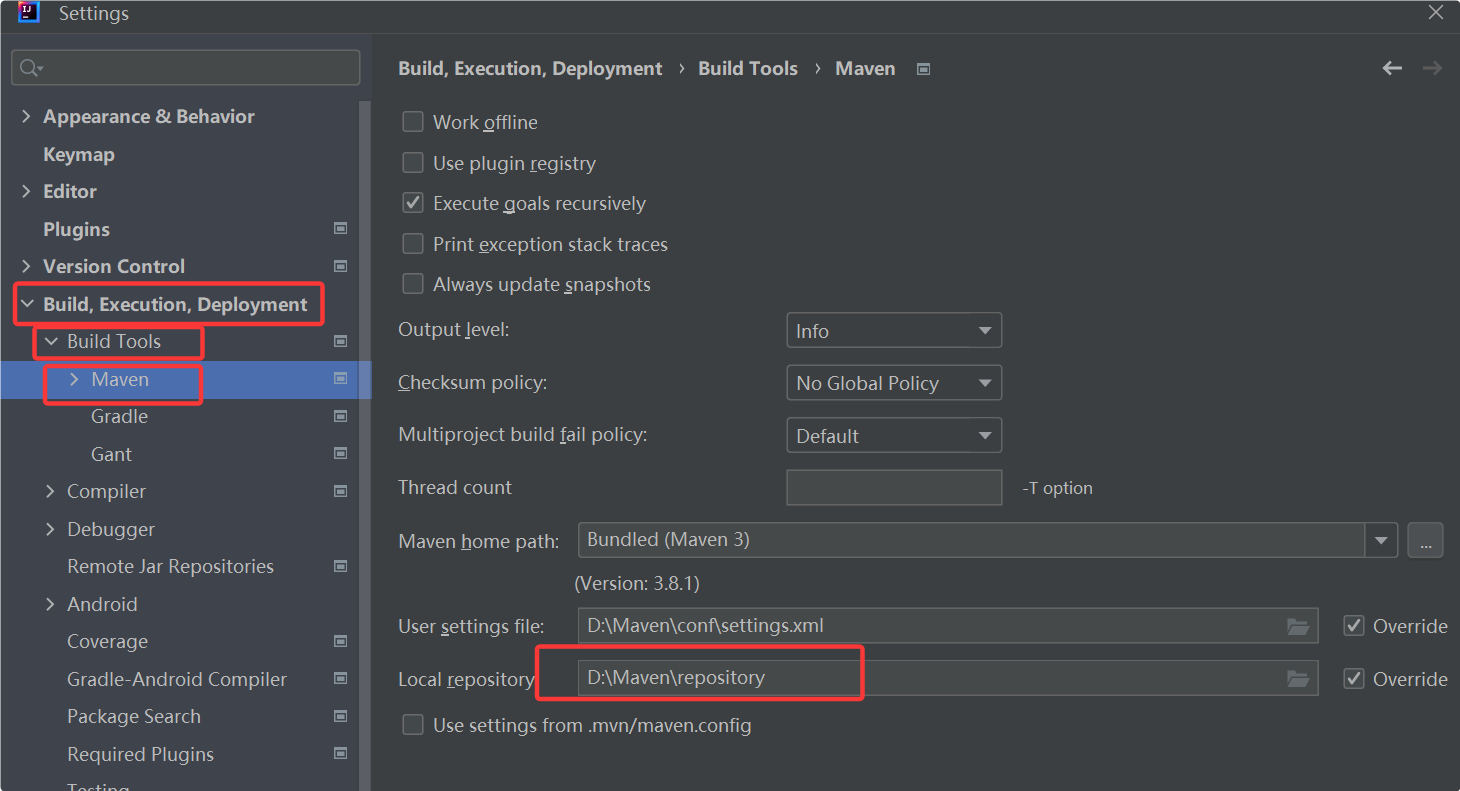
Task: Open Required Plugins settings
Action: tap(140, 754)
